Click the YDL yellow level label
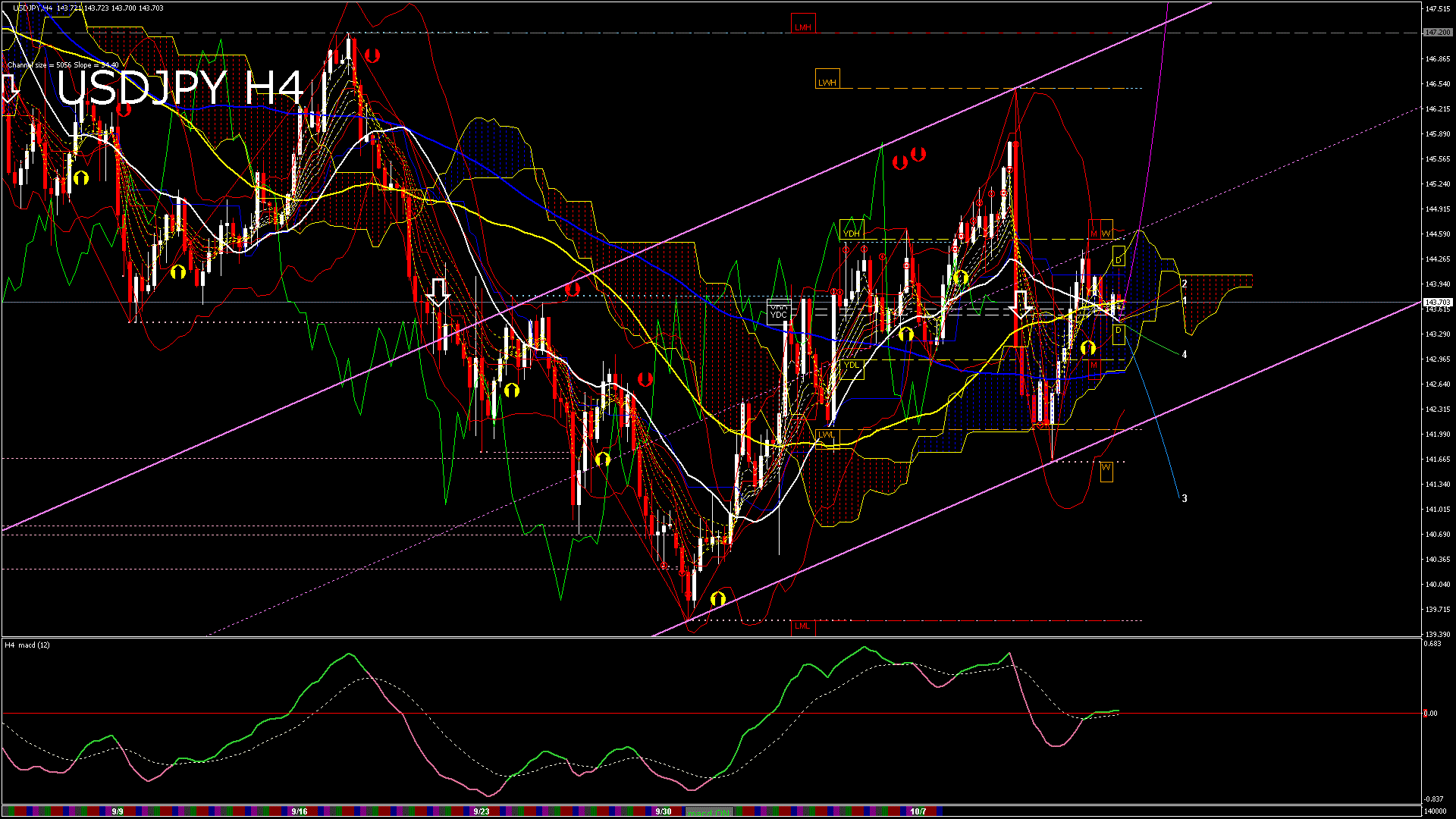Image resolution: width=1456 pixels, height=819 pixels. [x=851, y=365]
